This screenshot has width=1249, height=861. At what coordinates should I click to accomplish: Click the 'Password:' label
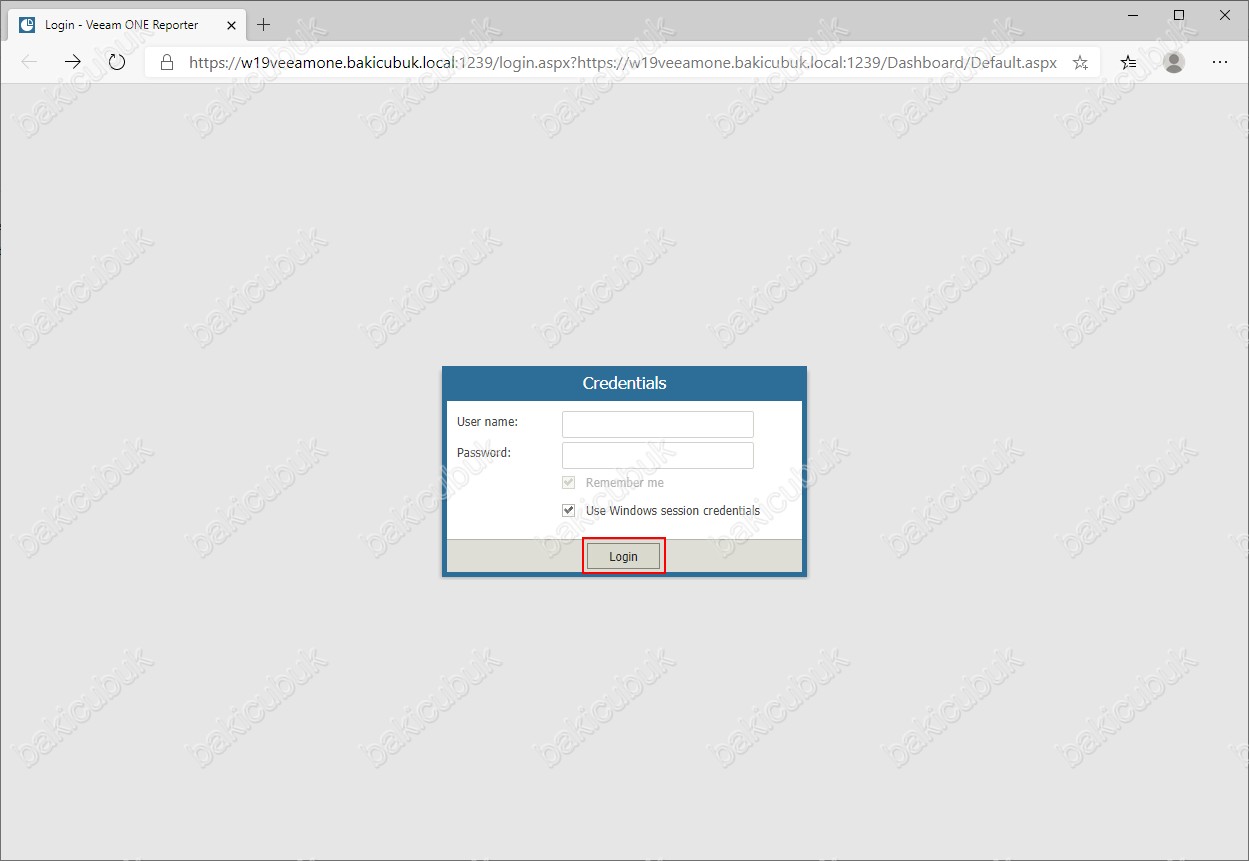pos(484,453)
